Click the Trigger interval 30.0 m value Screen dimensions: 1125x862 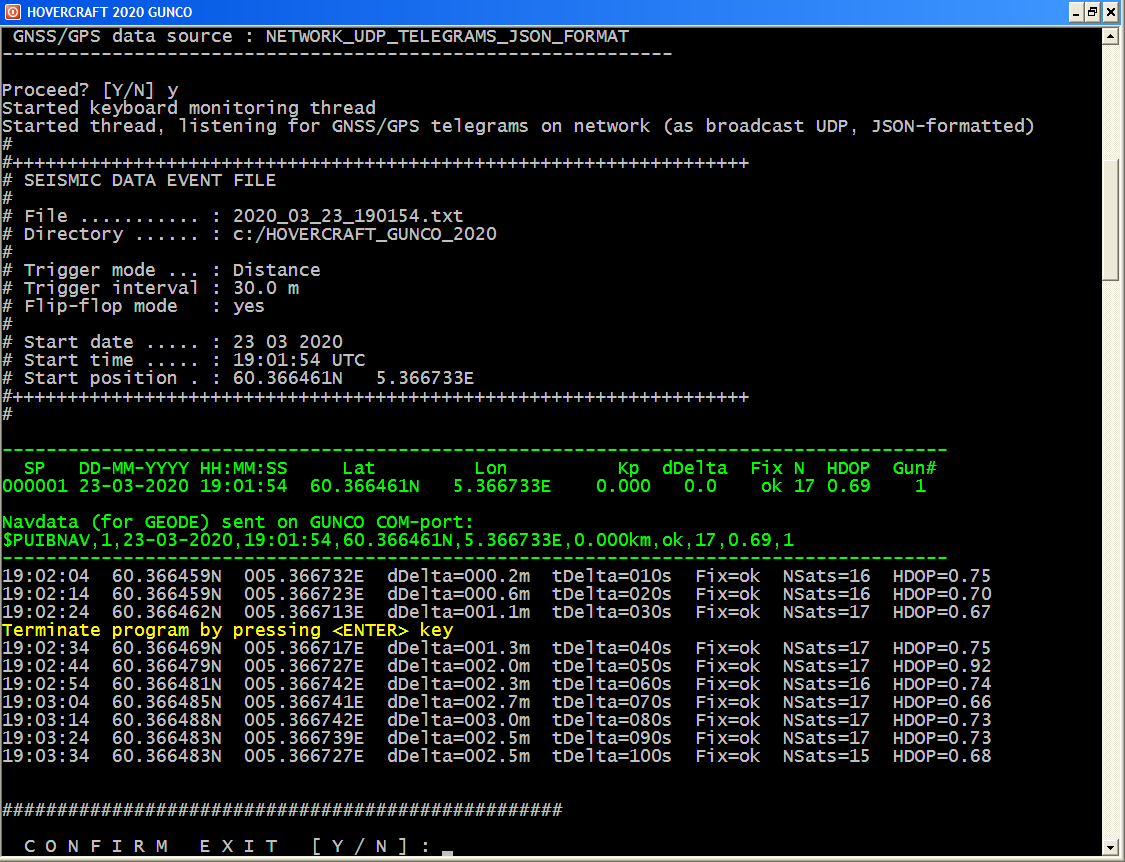tap(265, 288)
